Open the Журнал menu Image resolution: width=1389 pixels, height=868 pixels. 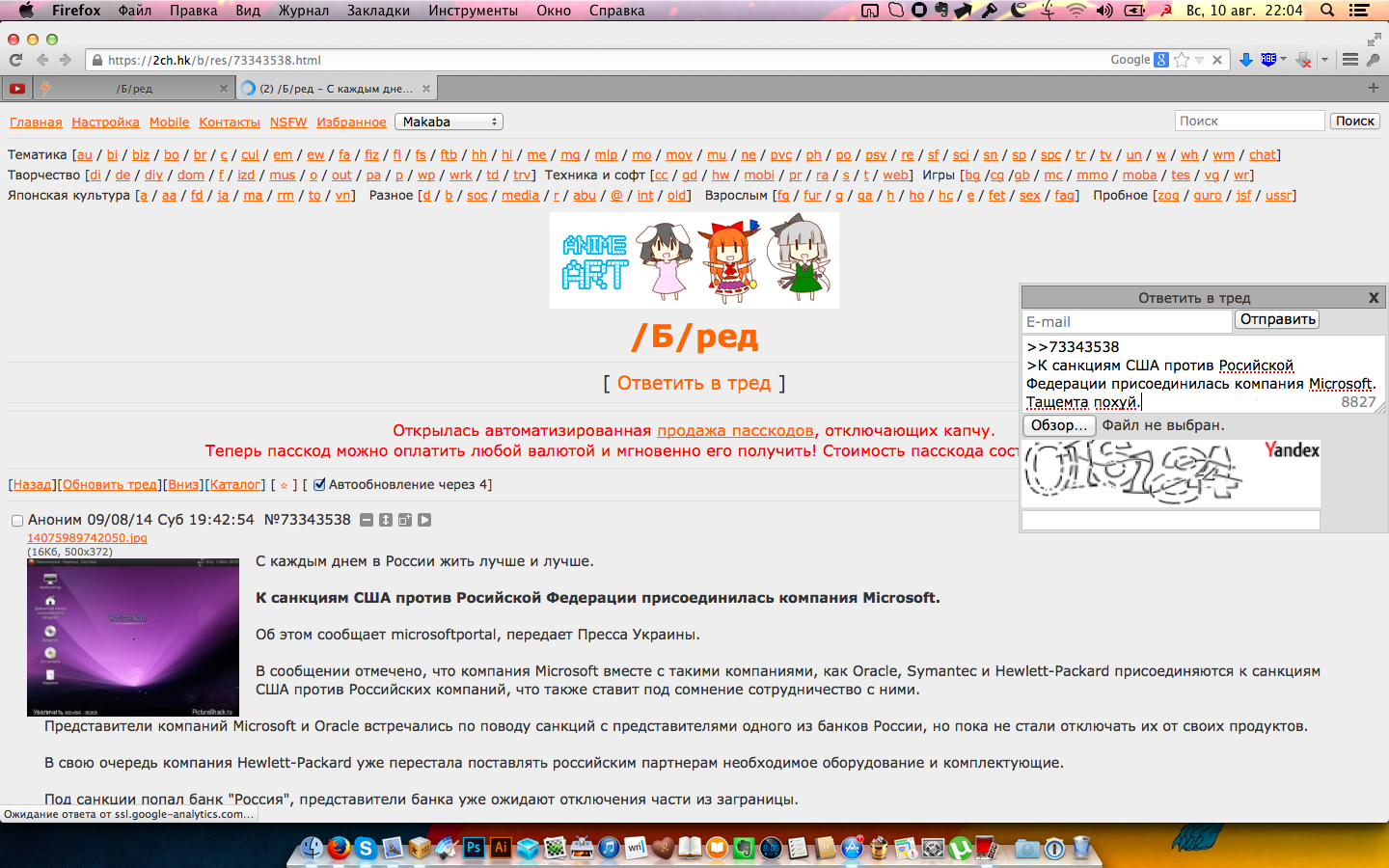(304, 11)
